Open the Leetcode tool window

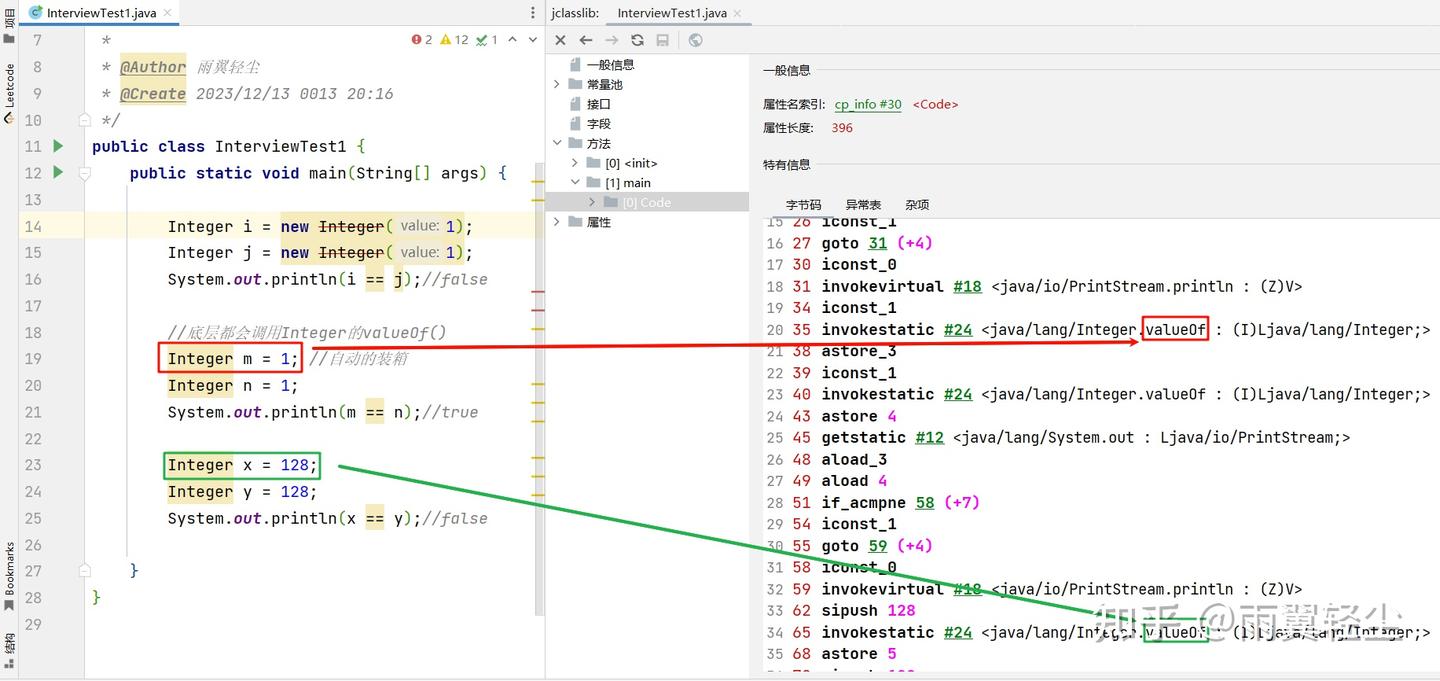pos(9,92)
